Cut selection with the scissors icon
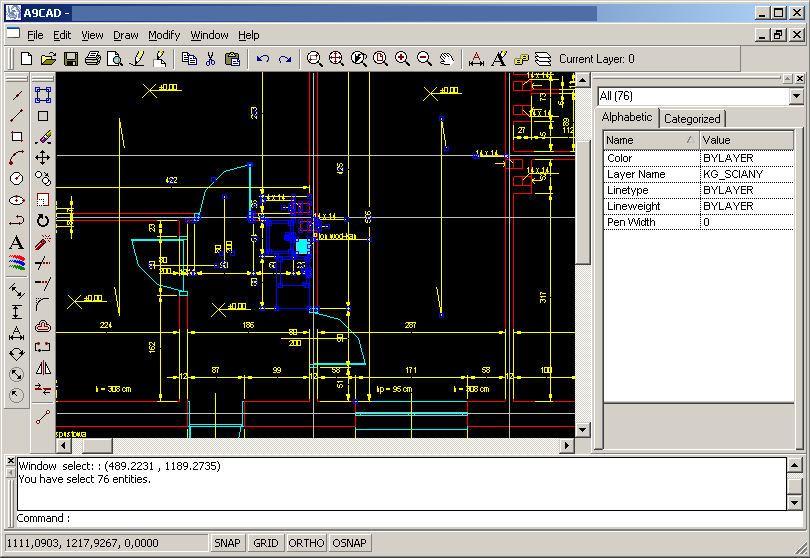The height and width of the screenshot is (558, 810). point(210,59)
